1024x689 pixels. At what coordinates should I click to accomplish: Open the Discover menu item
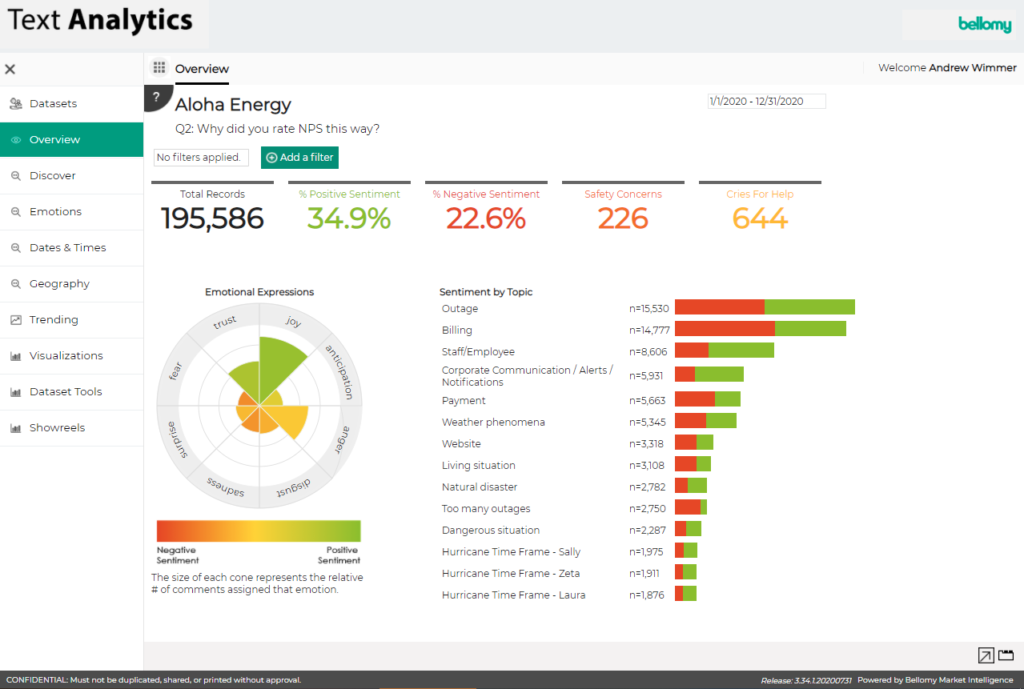[52, 176]
